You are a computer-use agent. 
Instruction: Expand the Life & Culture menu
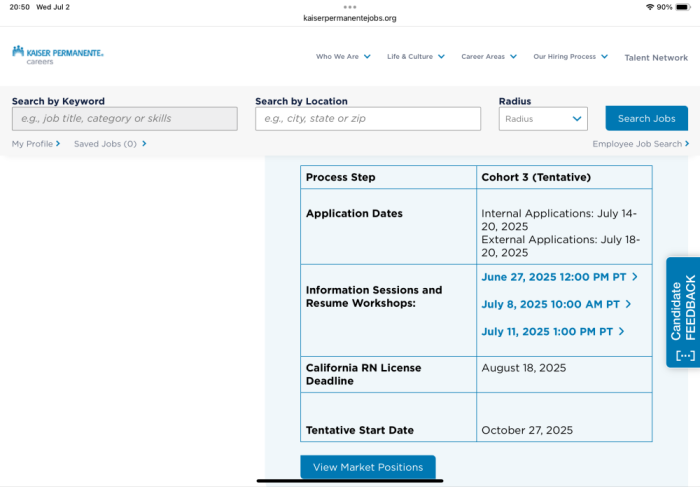pyautogui.click(x=415, y=57)
